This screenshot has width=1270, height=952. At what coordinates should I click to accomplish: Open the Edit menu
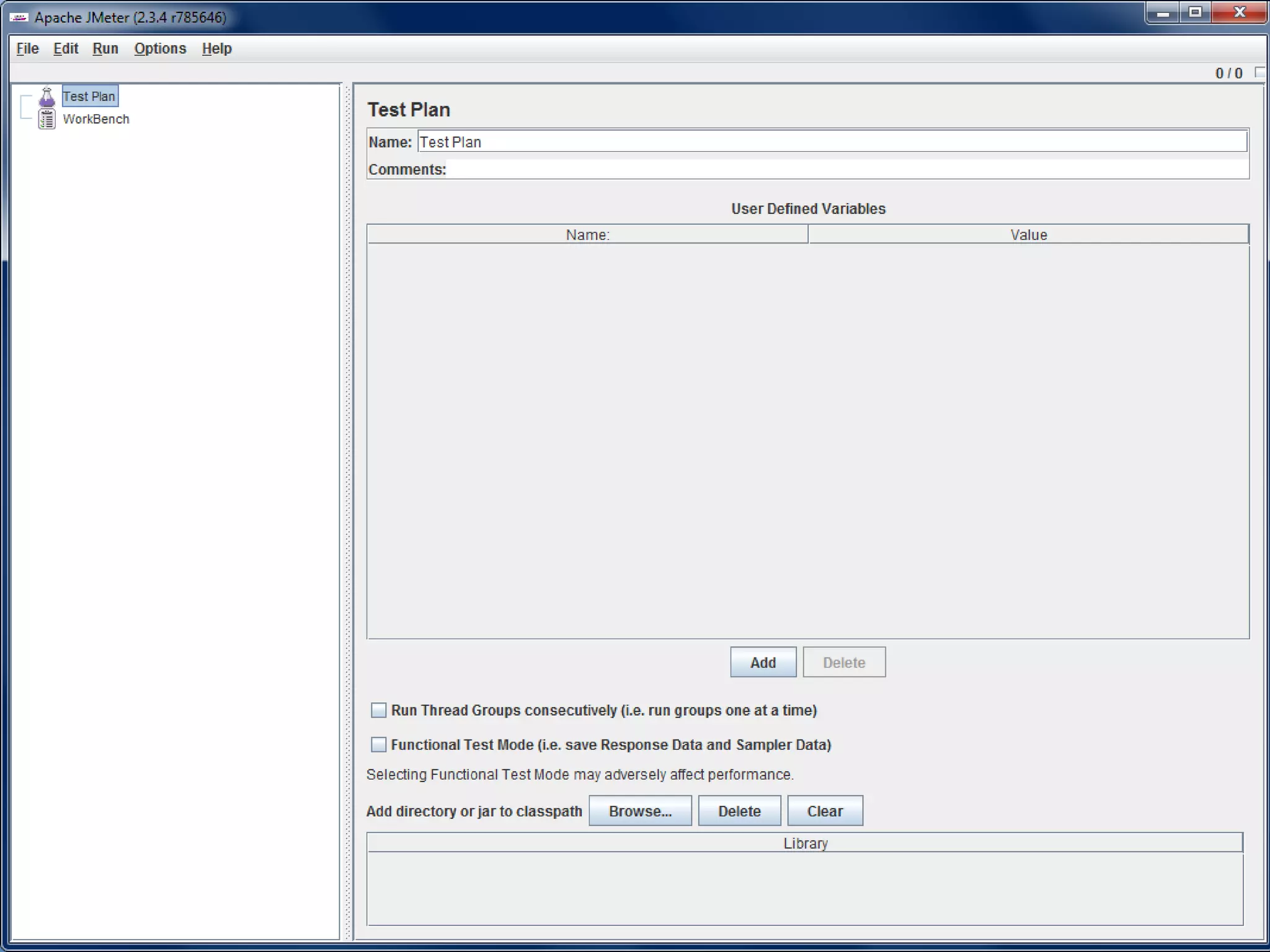click(x=66, y=48)
